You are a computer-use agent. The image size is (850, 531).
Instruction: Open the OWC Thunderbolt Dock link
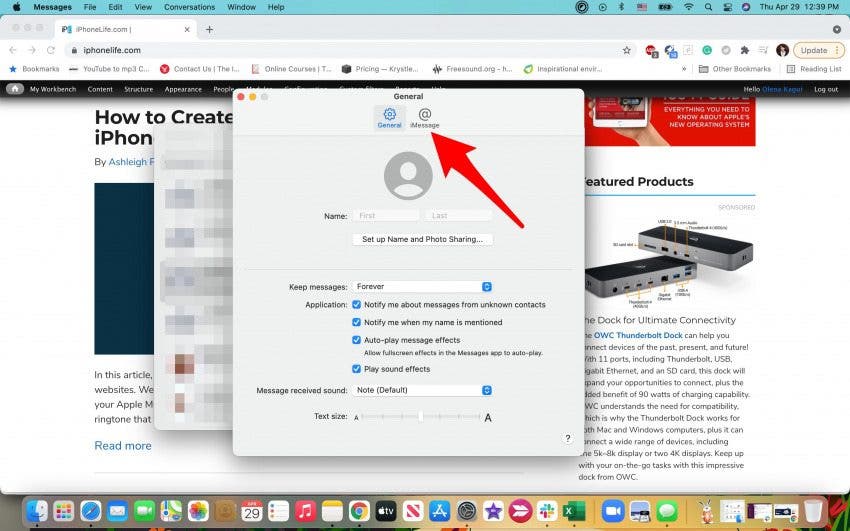click(x=638, y=335)
